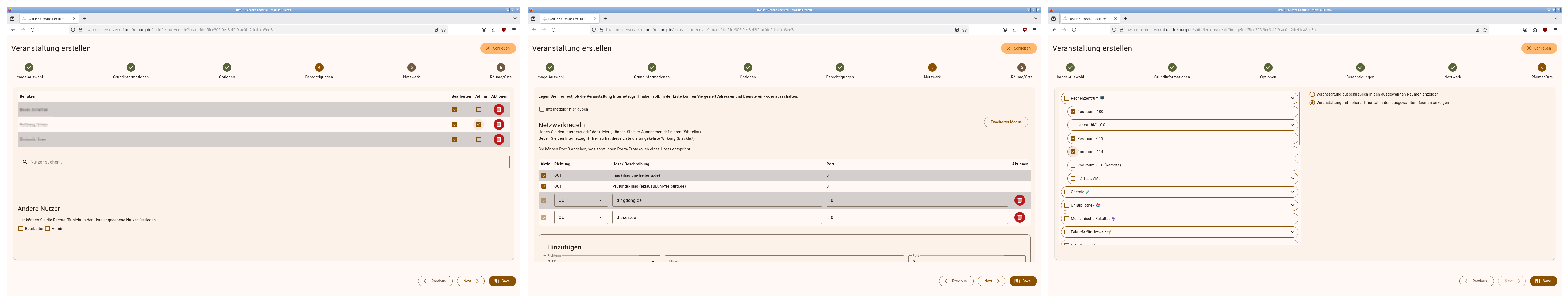
Task: Go to step 6 Räume/Orte in Berechtigungen window
Action: pos(500,68)
